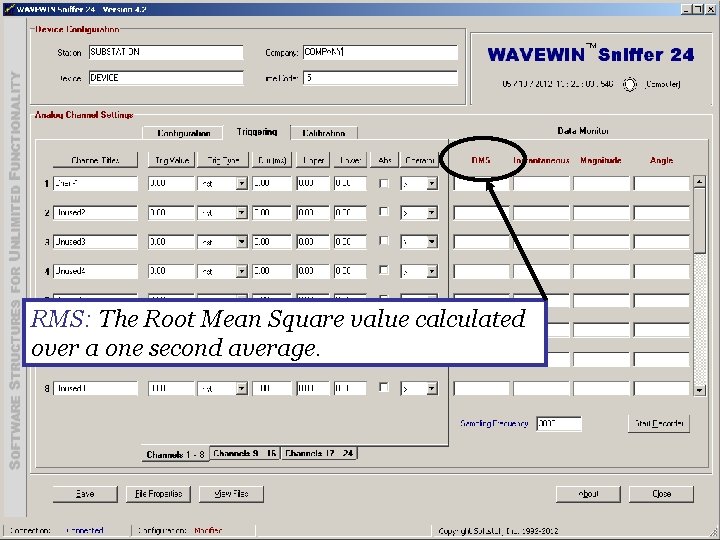Open the Operator dropdown for channel 1

tap(432, 184)
